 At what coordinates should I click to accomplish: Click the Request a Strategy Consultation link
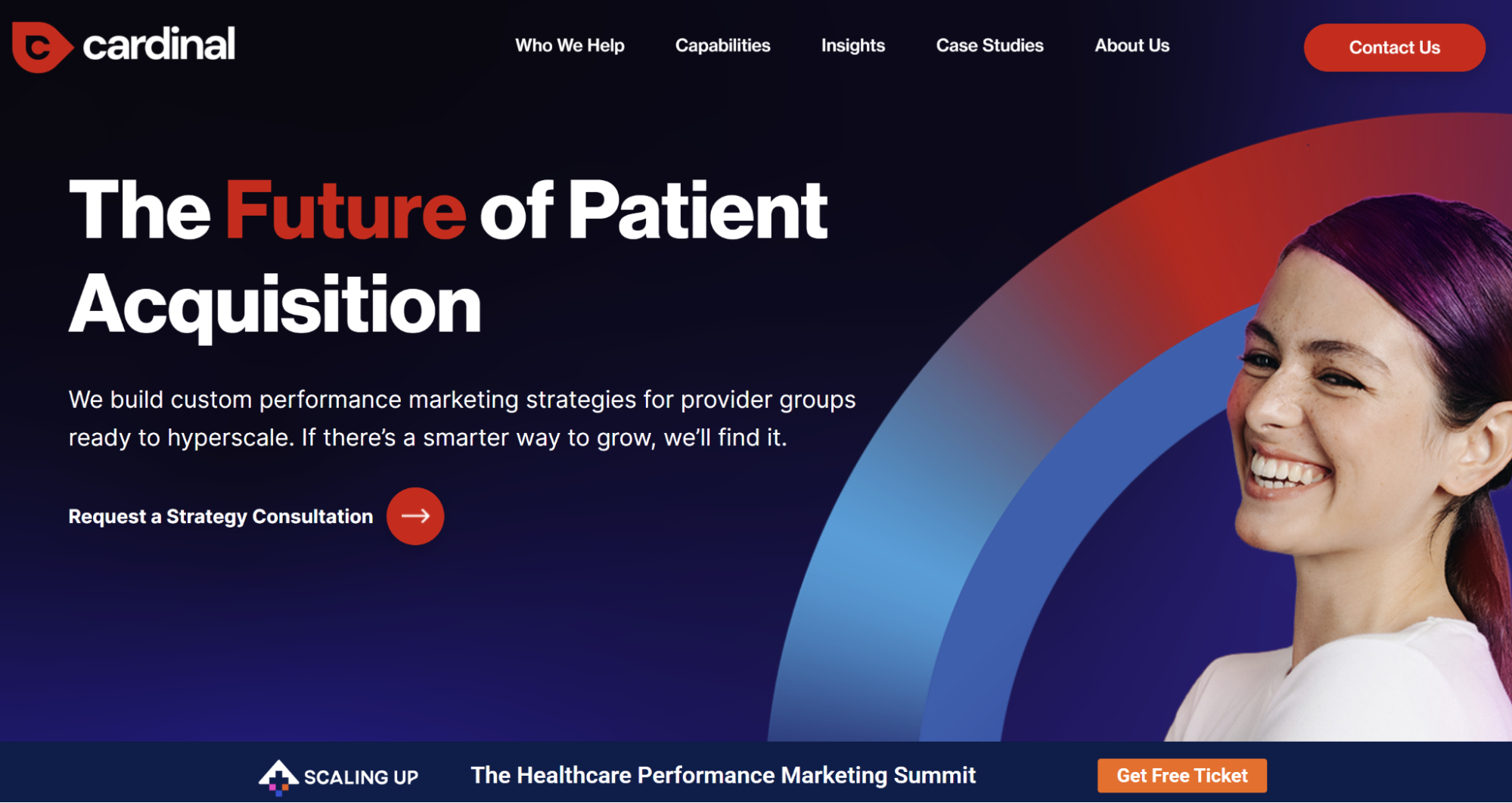click(x=220, y=516)
